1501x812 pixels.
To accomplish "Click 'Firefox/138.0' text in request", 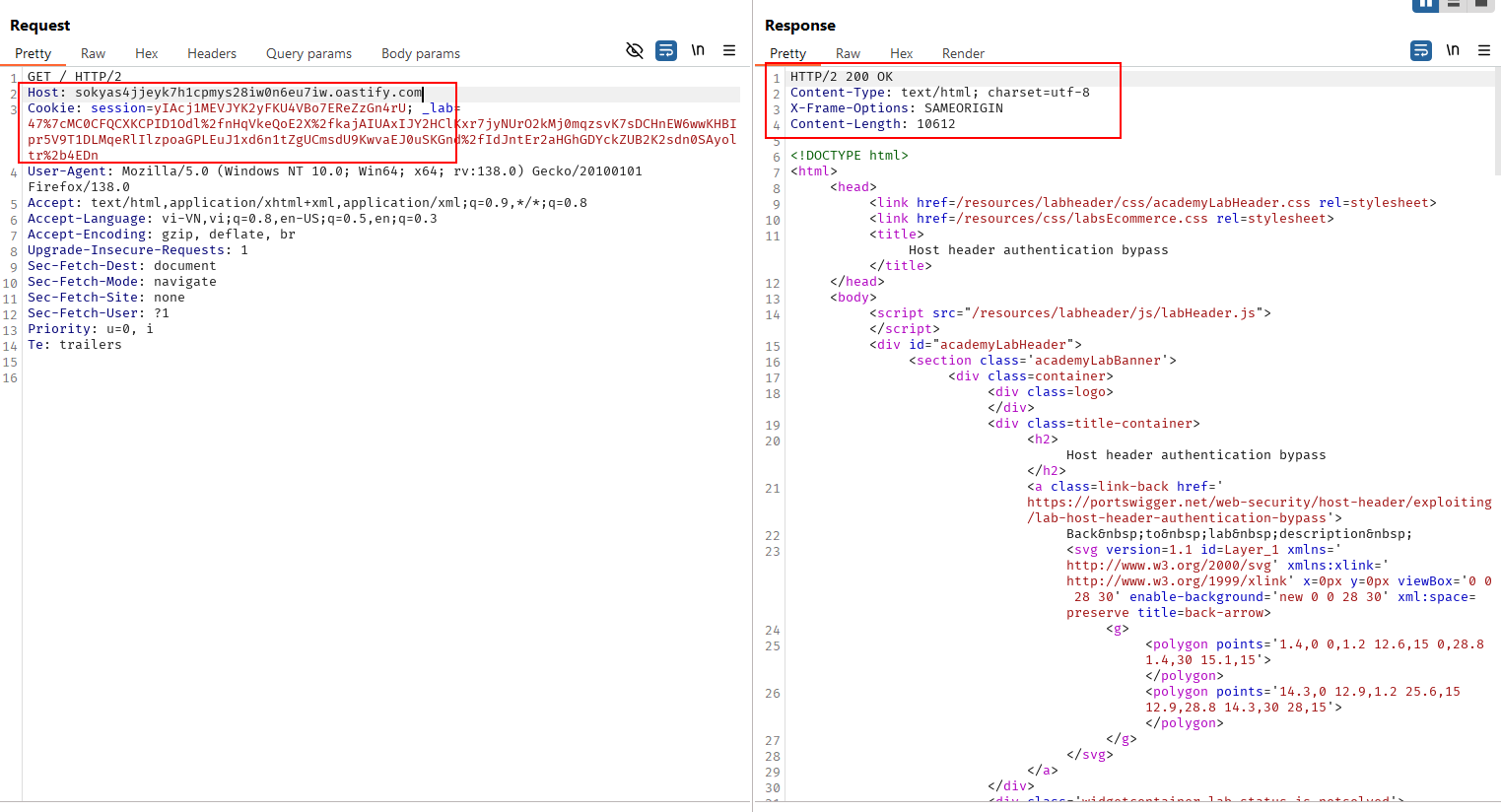I will 79,187.
